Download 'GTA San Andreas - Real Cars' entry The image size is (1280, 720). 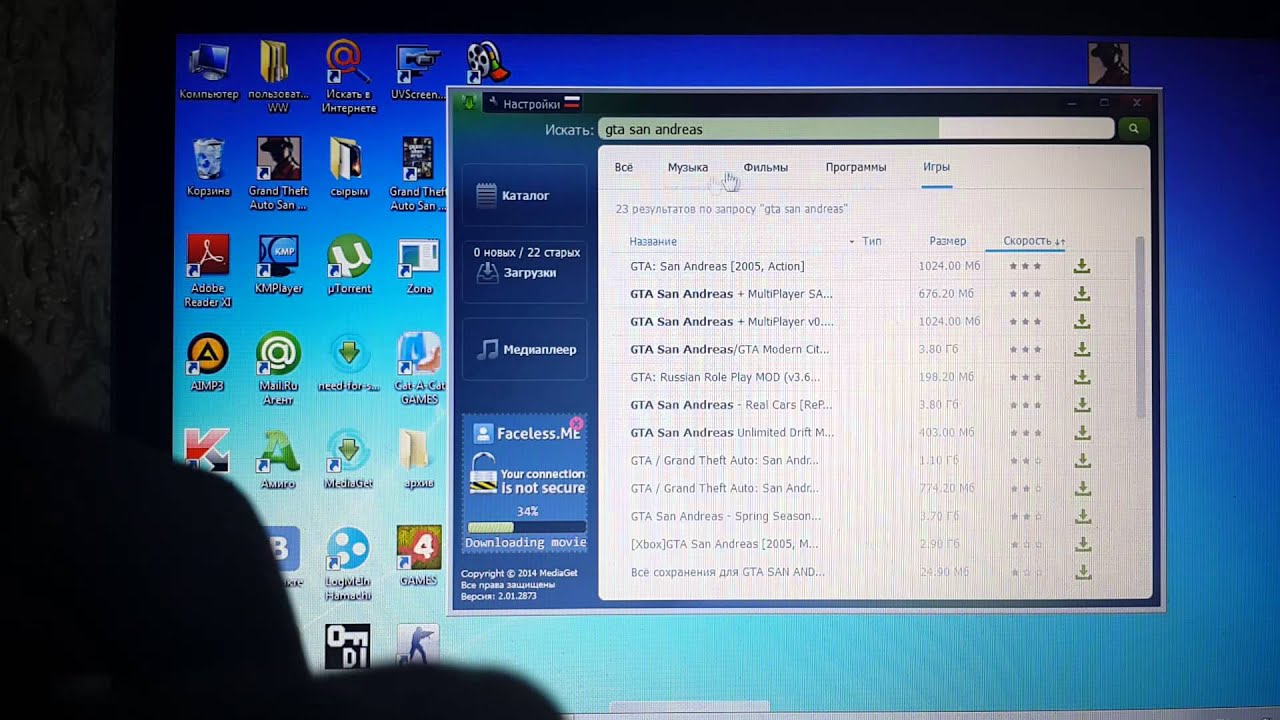tap(1082, 405)
